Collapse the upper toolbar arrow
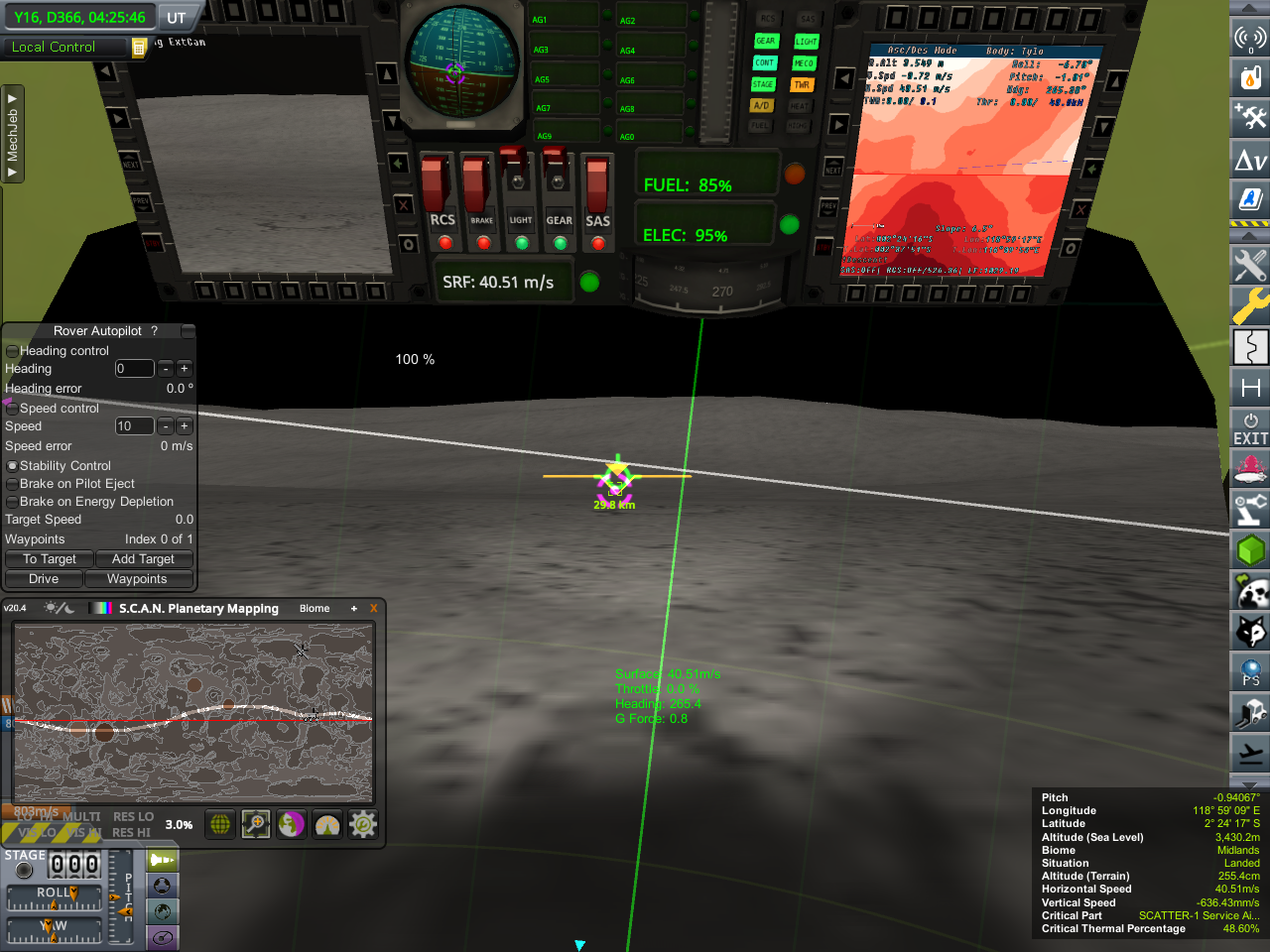The width and height of the screenshot is (1270, 952). coord(1250,8)
